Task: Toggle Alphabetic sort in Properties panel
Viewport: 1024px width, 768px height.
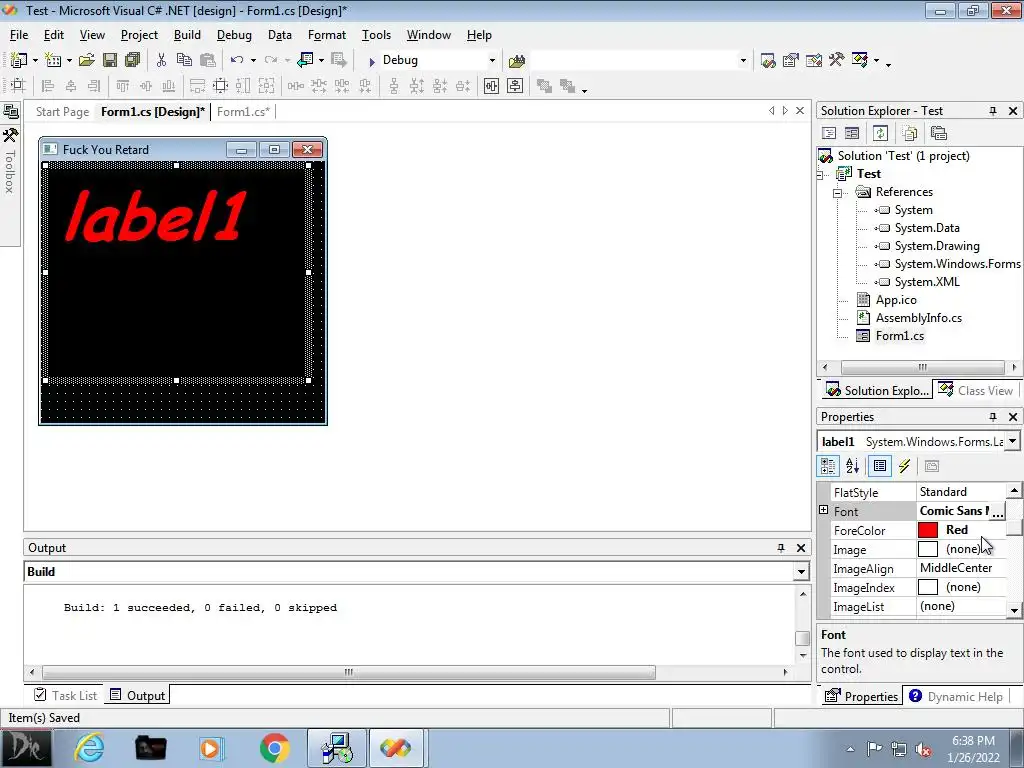Action: tap(852, 466)
